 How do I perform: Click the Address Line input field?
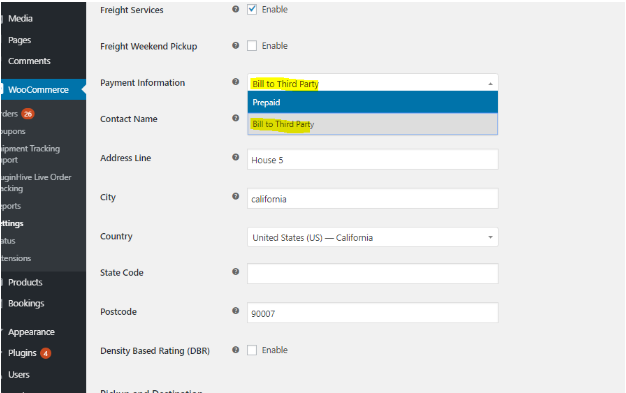372,159
